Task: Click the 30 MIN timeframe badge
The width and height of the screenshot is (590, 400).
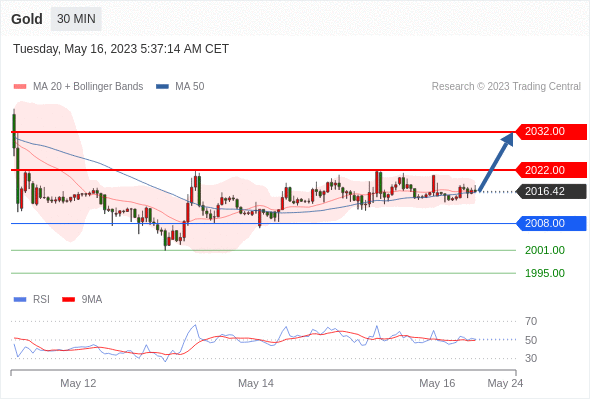Action: [x=76, y=19]
